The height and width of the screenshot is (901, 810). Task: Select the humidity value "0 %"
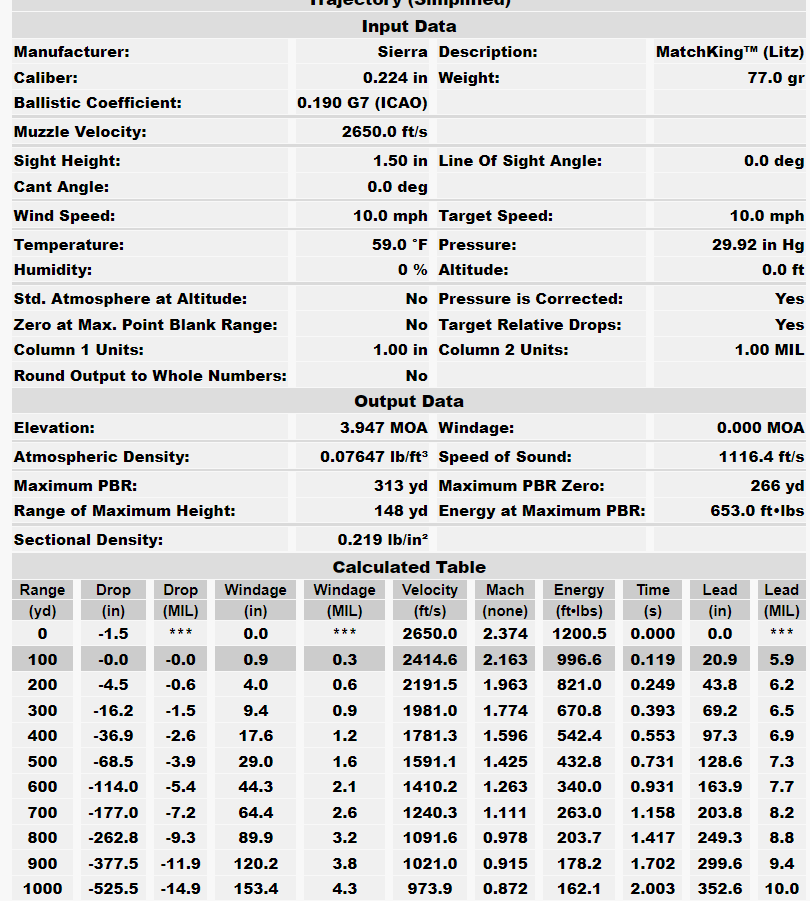tap(412, 270)
